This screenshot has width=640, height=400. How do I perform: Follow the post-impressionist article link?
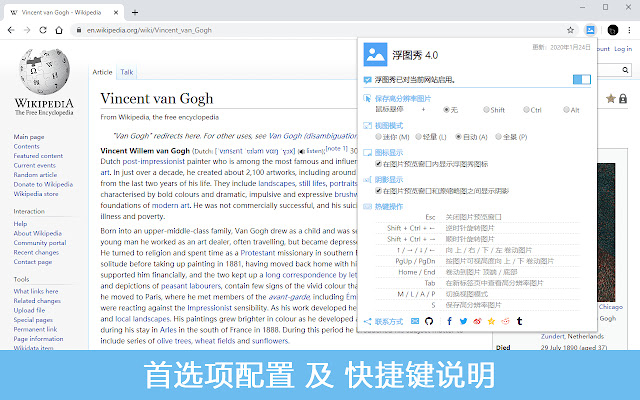154,161
